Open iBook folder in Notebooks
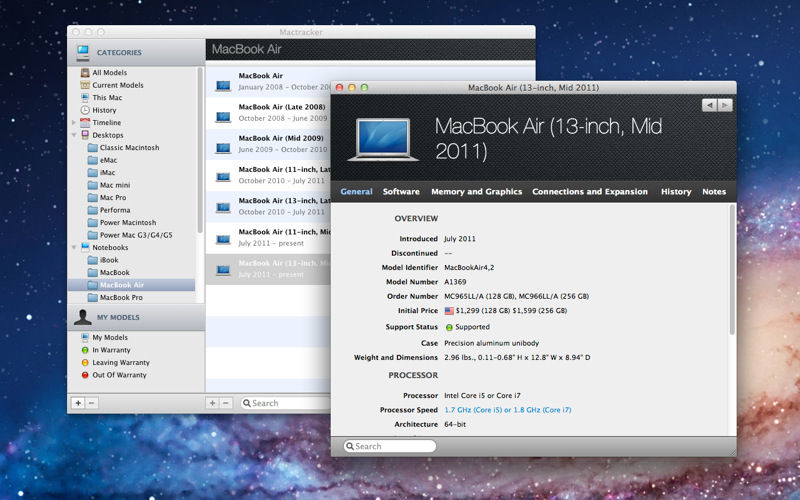This screenshot has height=500, width=800. coord(92,260)
